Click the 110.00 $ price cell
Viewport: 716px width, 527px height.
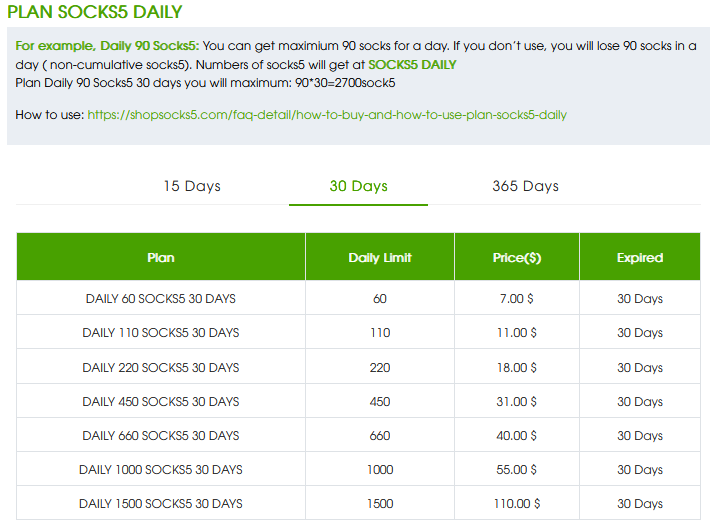pyautogui.click(x=517, y=504)
